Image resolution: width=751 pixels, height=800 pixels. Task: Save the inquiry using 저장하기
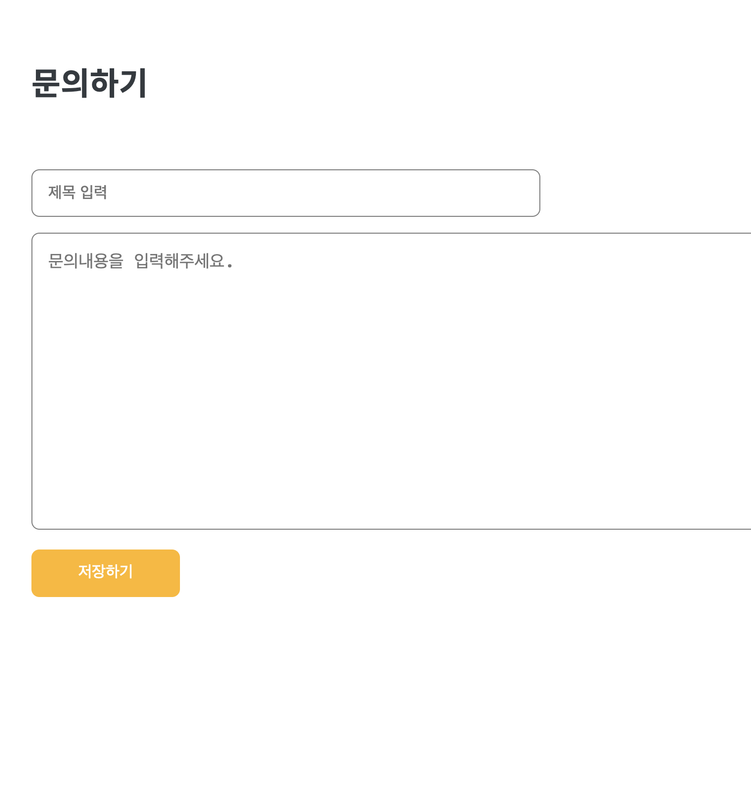click(106, 573)
